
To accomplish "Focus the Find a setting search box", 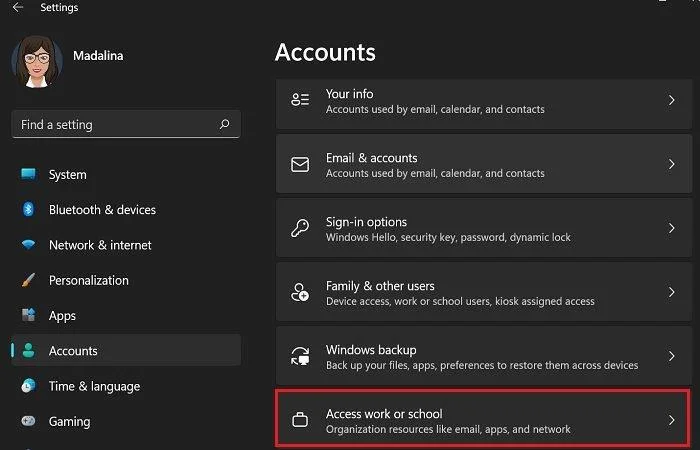I will tap(126, 124).
